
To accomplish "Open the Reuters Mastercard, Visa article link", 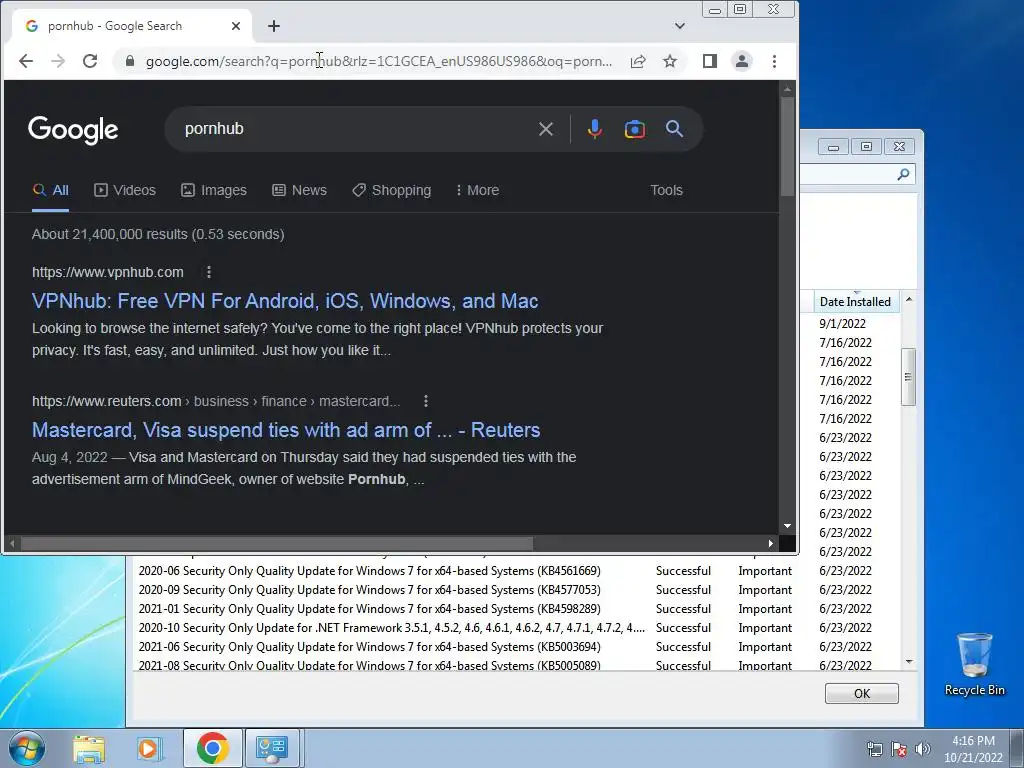I will click(286, 430).
